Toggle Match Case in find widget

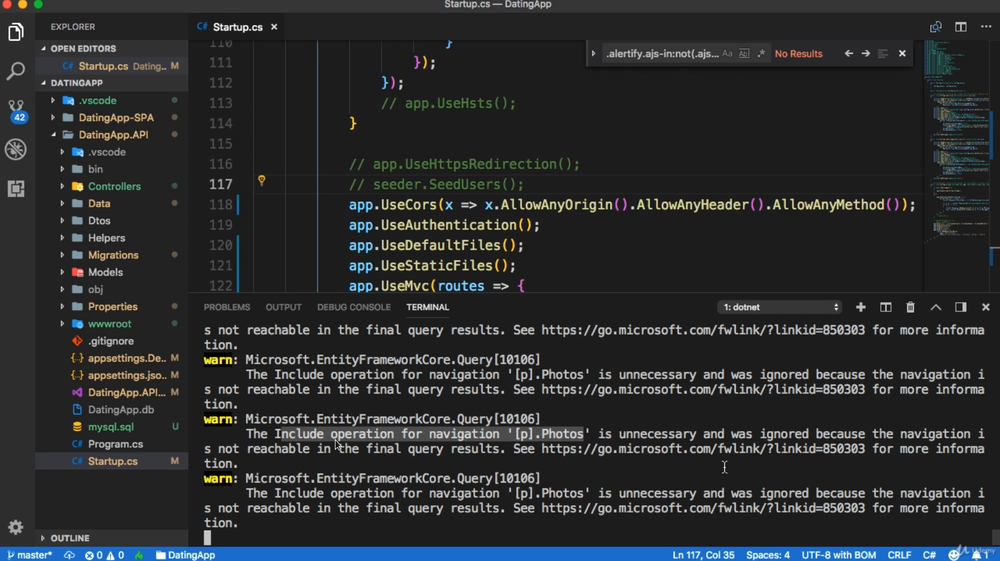pos(727,54)
